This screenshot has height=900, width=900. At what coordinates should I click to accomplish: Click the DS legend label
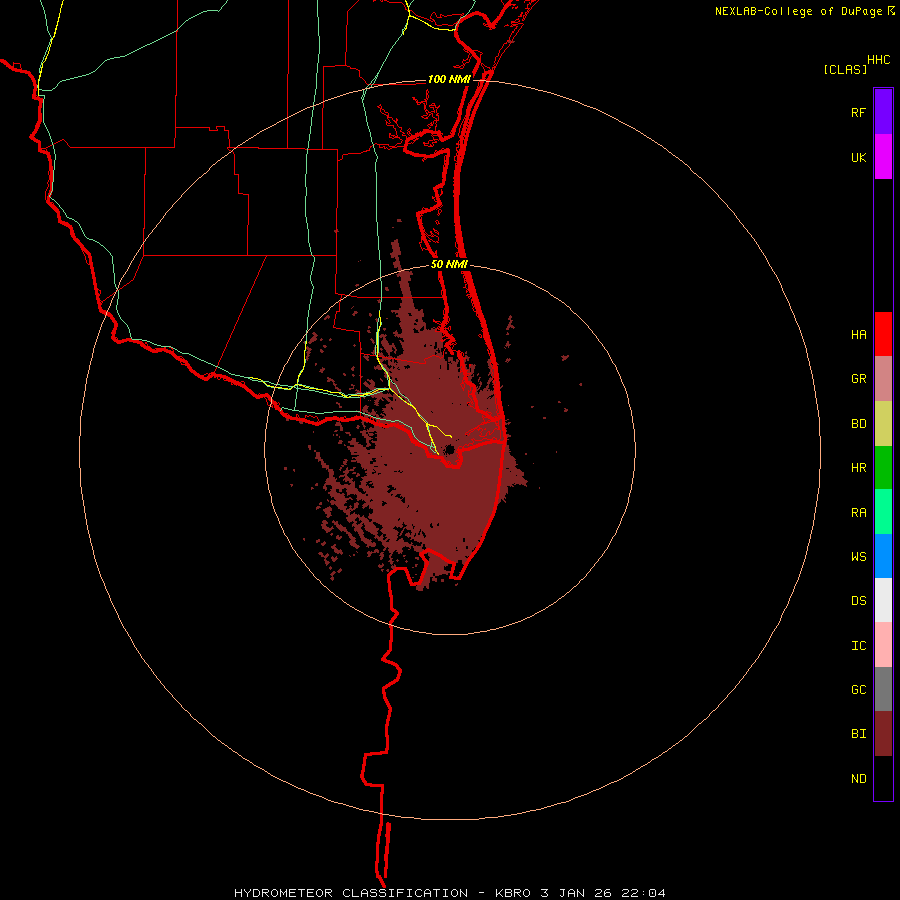[858, 601]
